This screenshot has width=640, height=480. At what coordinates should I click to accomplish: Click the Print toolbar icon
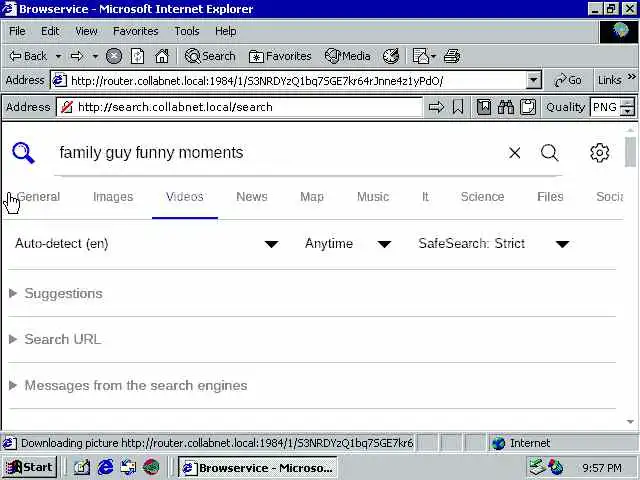(452, 56)
